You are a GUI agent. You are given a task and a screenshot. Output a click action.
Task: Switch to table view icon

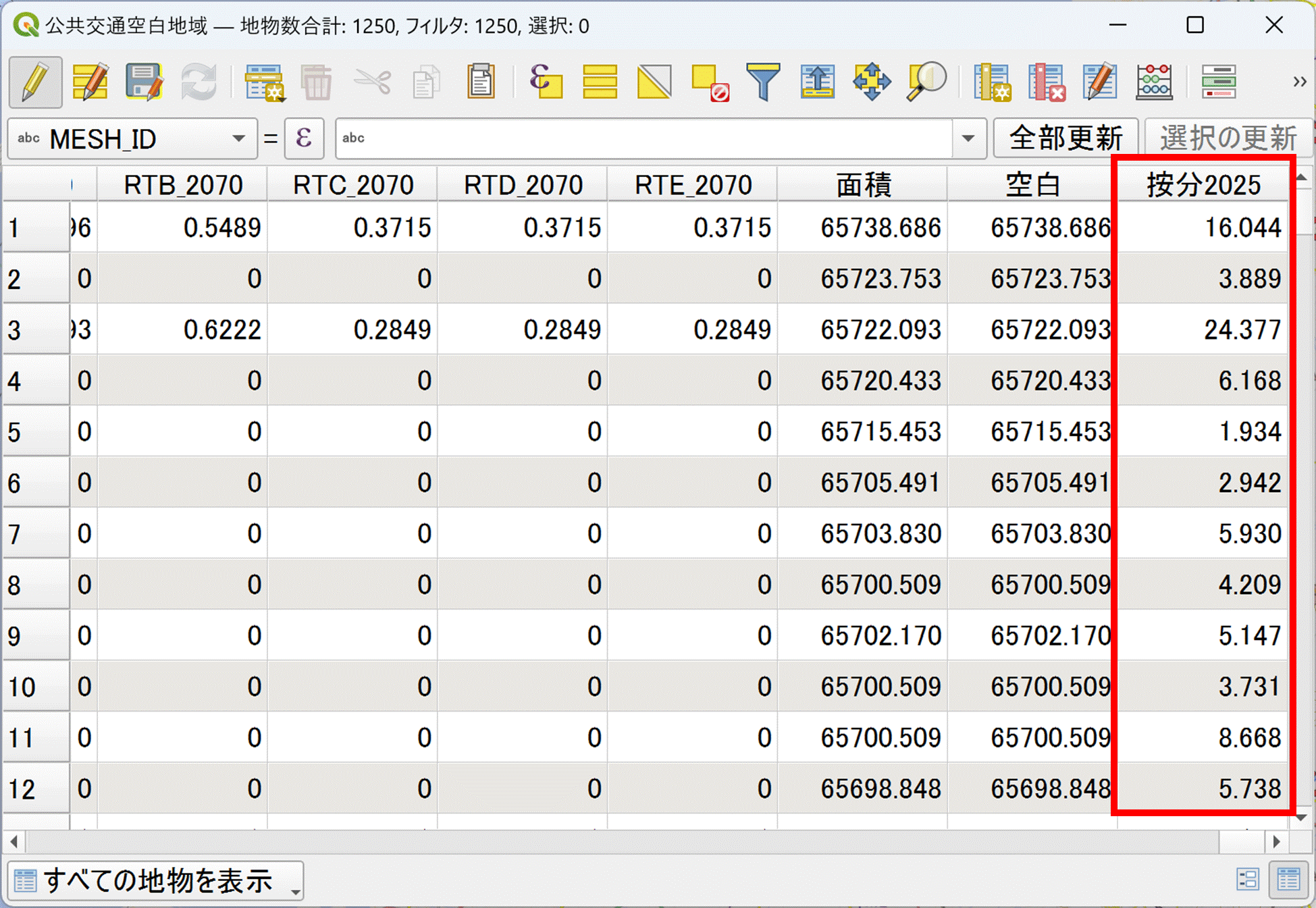[x=1288, y=879]
